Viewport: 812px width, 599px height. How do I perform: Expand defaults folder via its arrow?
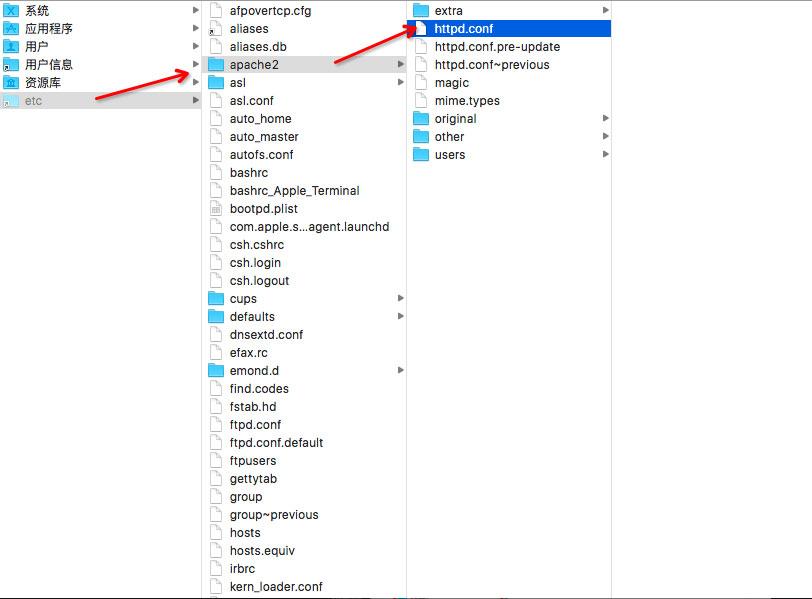click(x=401, y=316)
